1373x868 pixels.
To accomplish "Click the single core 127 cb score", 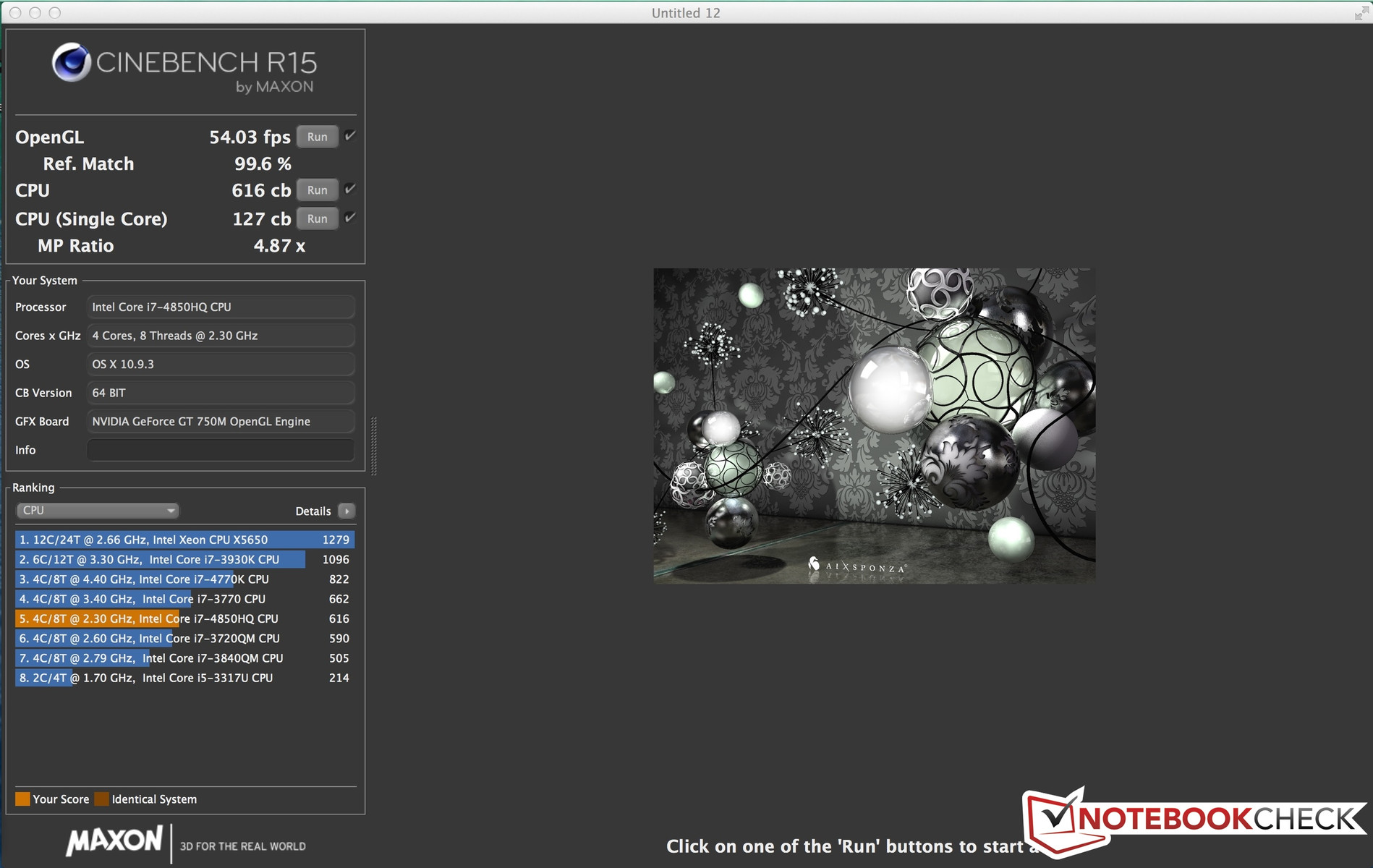I will pos(261,219).
